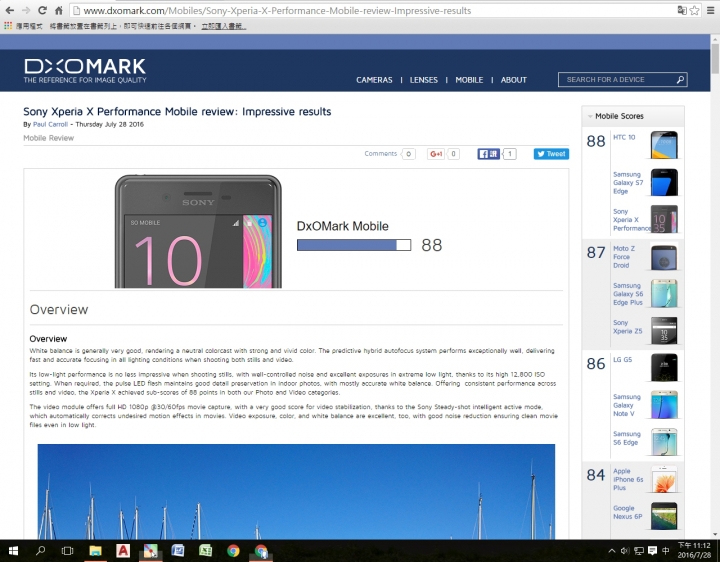Screen dimensions: 720x562
Task: Open the action center notification icon
Action: [652, 551]
